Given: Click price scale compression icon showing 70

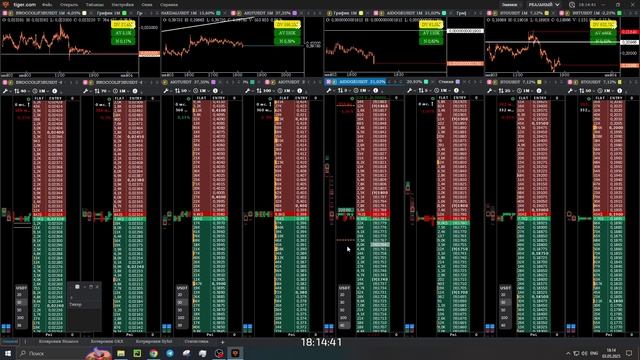Looking at the screenshot, I should (97, 91).
